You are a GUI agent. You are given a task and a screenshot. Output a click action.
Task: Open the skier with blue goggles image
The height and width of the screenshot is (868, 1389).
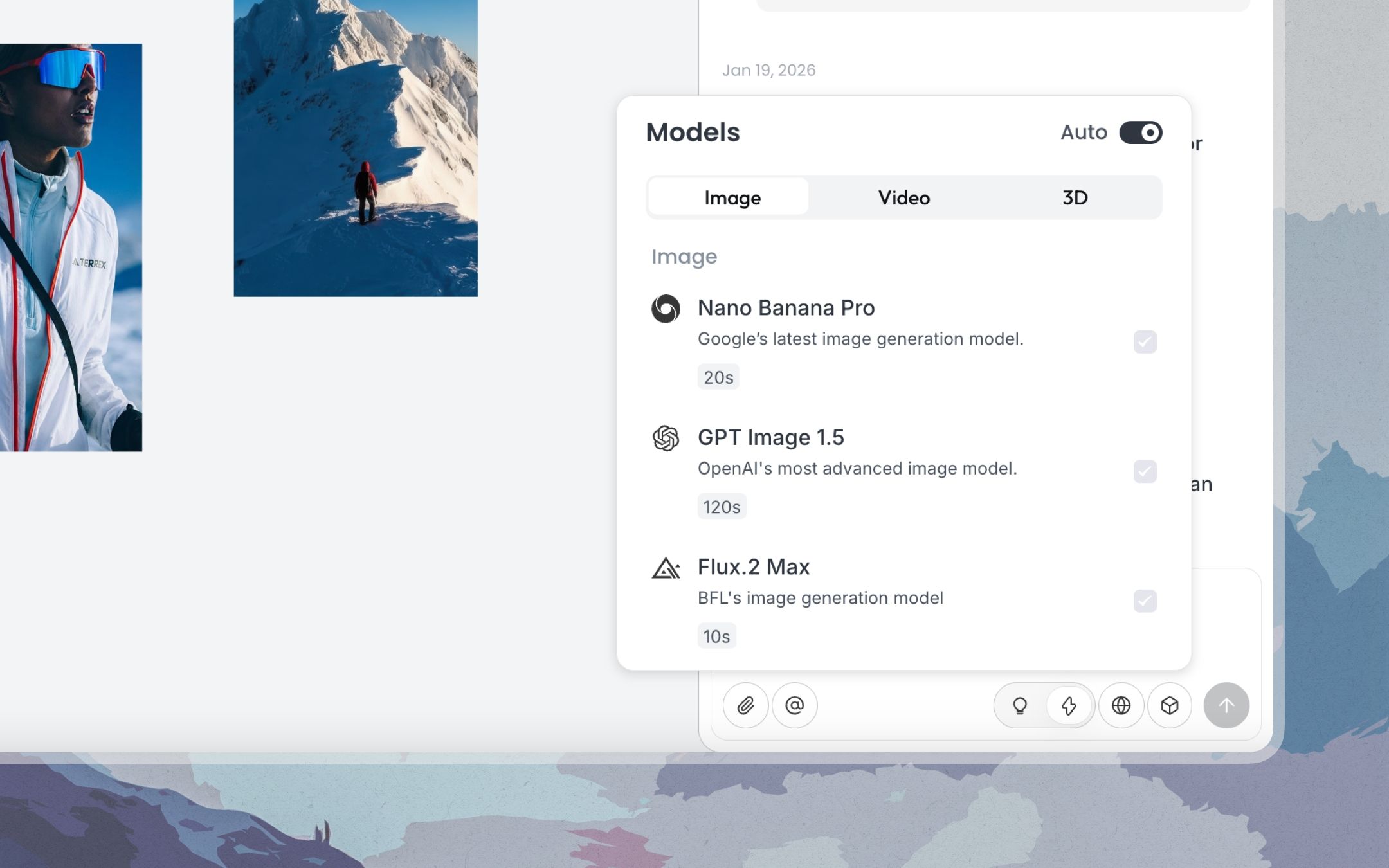click(x=71, y=248)
